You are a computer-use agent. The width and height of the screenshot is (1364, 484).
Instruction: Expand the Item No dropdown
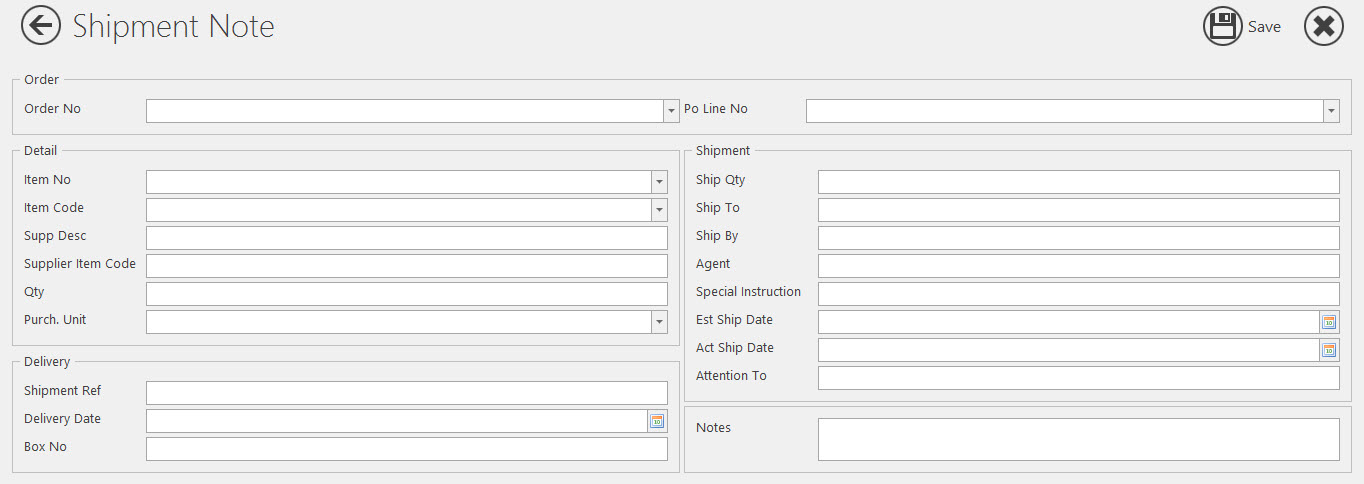659,182
